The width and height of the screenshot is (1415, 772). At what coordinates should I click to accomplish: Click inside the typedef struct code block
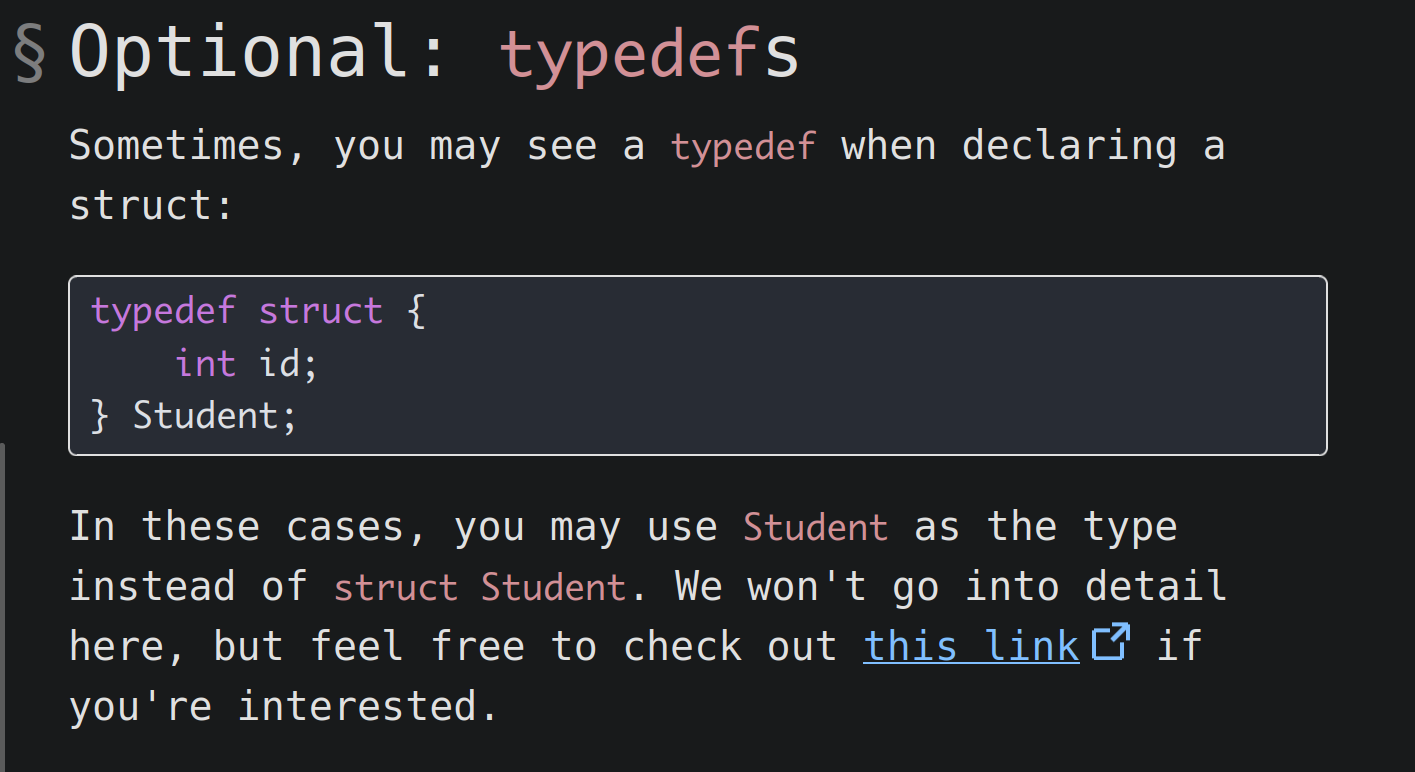click(x=697, y=365)
